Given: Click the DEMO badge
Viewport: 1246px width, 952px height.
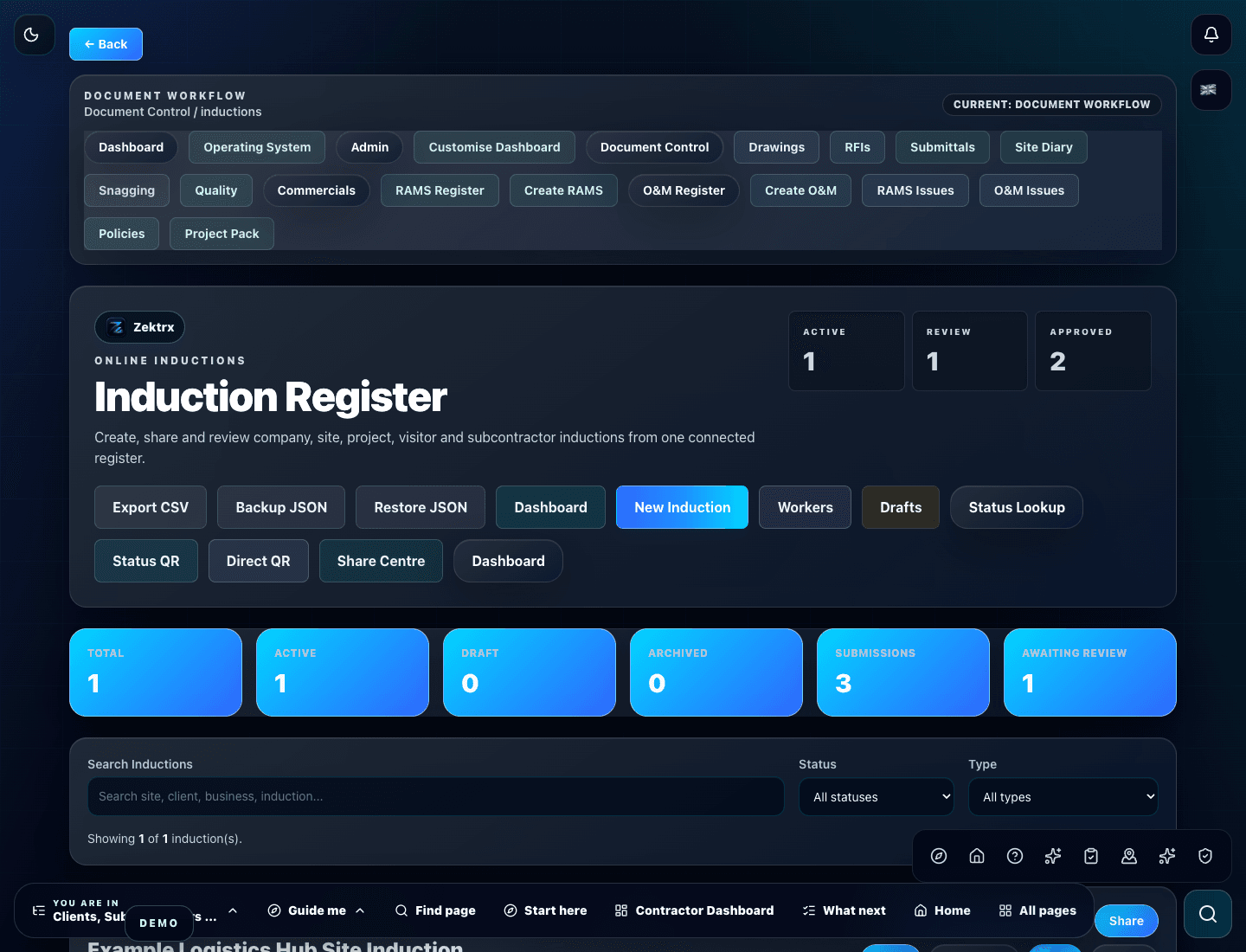Looking at the screenshot, I should coord(159,923).
